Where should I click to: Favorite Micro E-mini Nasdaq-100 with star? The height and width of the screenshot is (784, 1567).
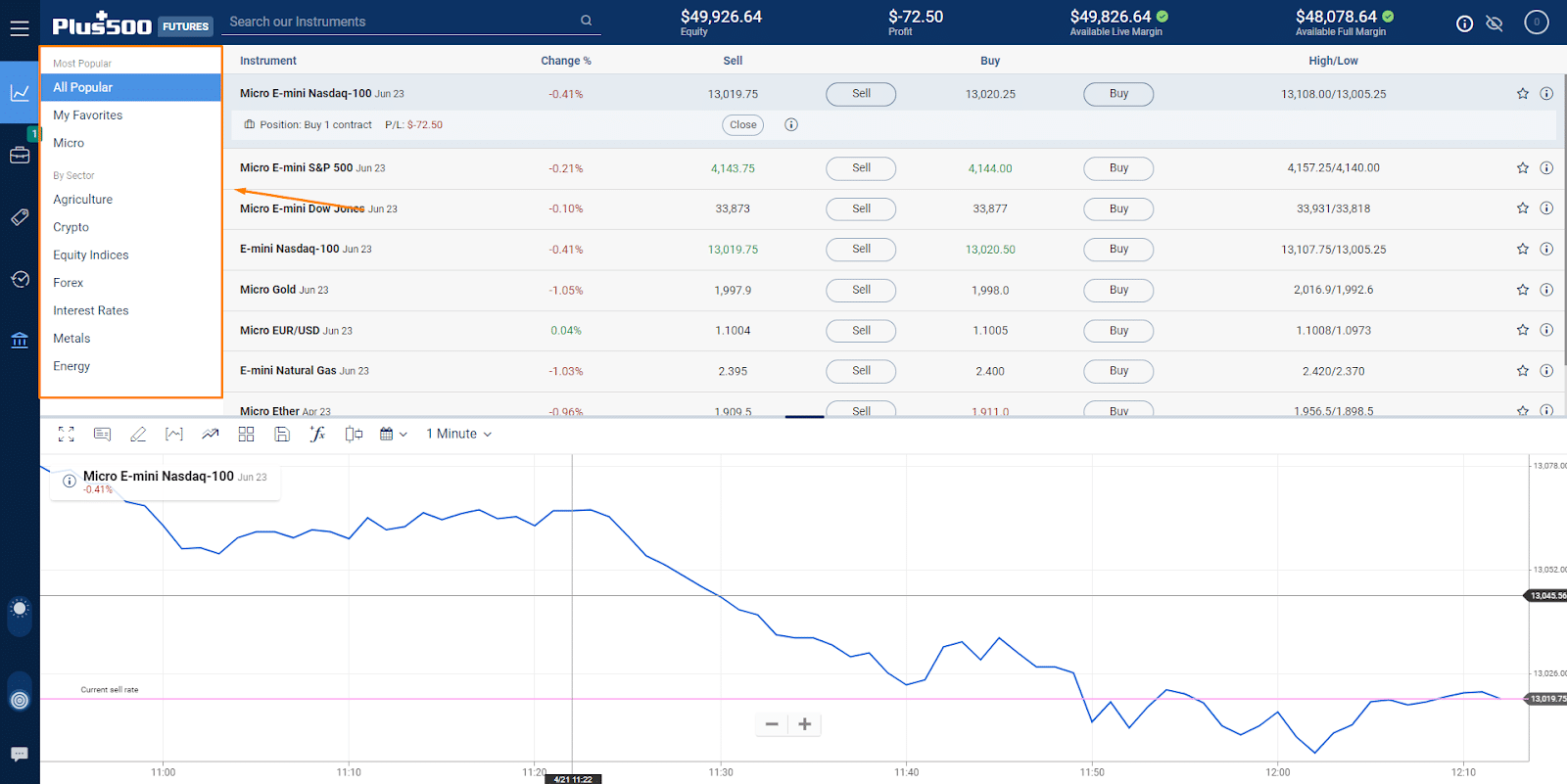click(x=1523, y=94)
